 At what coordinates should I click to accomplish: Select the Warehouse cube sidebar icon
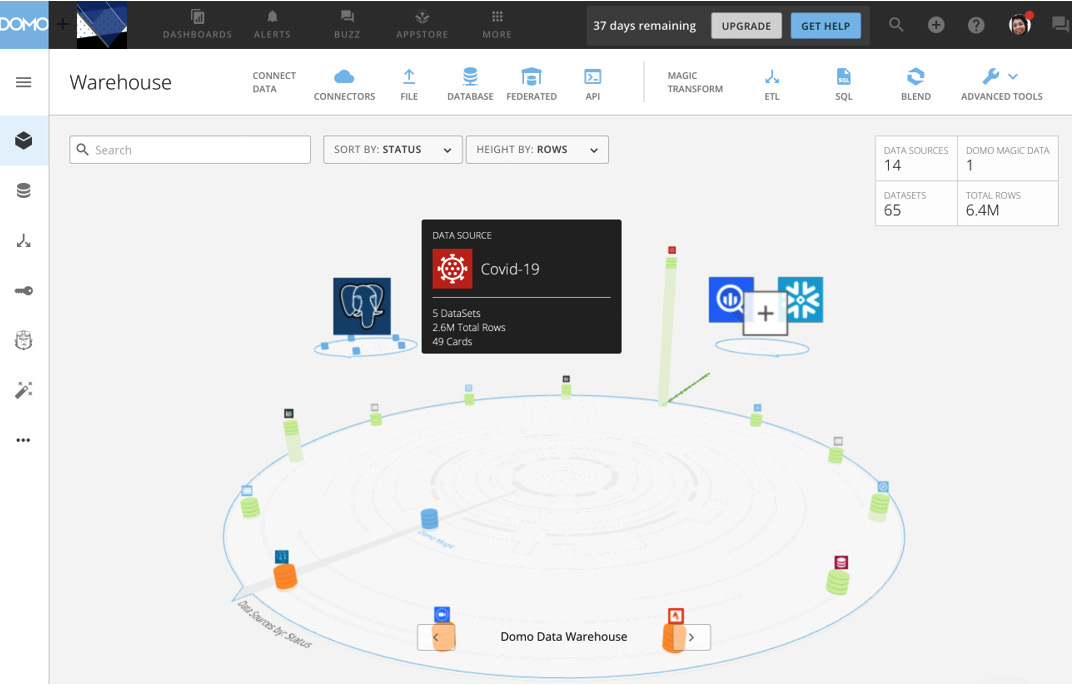click(24, 140)
